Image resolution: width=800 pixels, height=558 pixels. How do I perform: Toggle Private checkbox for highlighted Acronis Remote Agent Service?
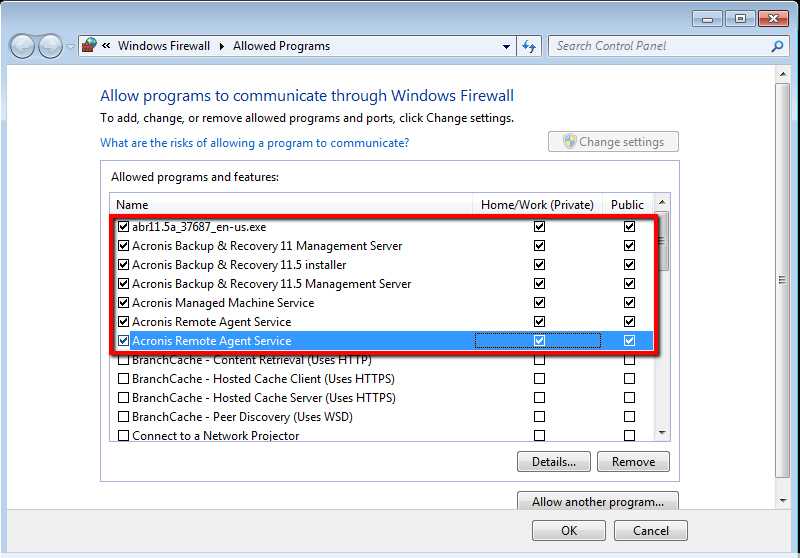pyautogui.click(x=539, y=340)
